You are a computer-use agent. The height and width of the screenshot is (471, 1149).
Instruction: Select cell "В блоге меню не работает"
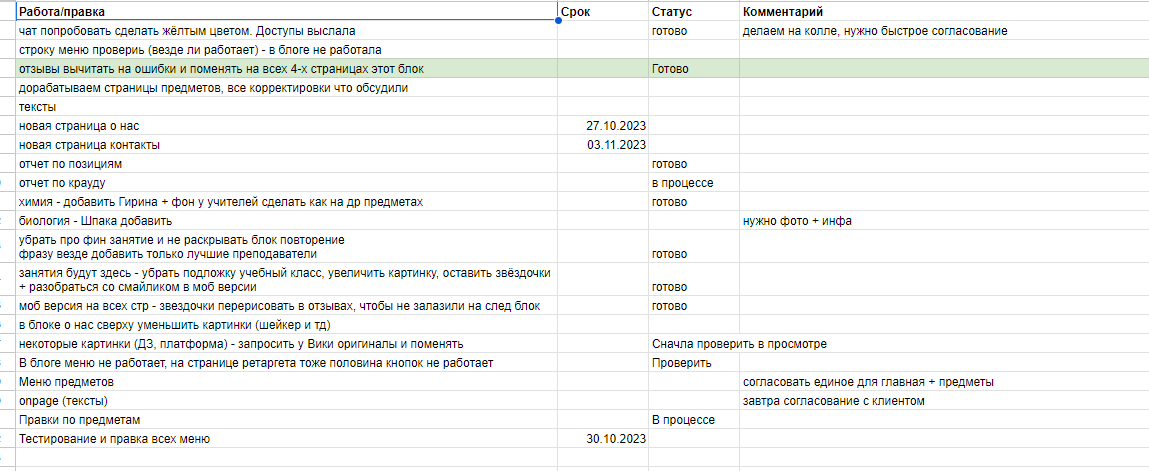[x=287, y=363]
